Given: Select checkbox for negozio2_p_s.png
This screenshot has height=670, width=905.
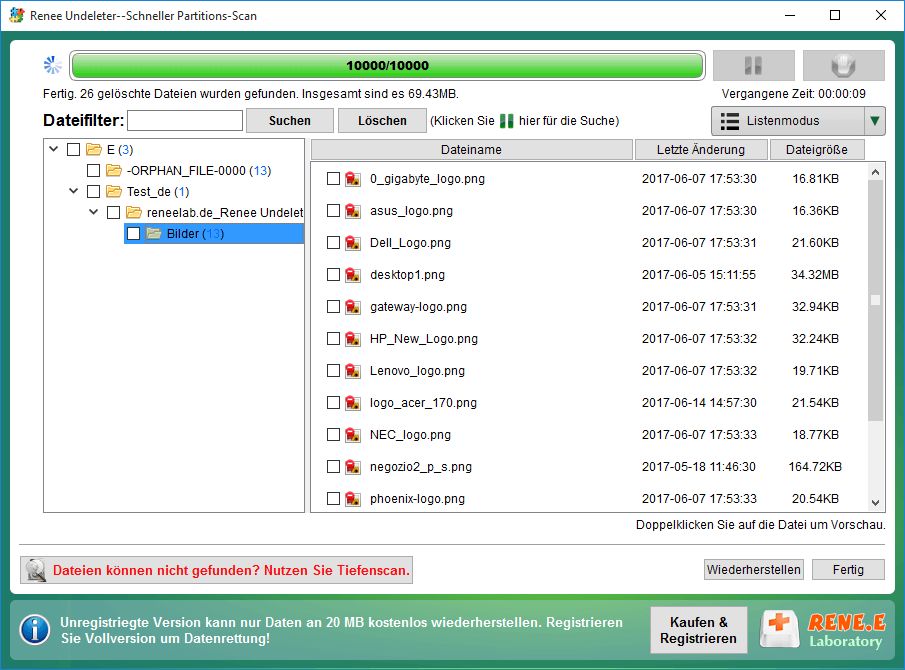Looking at the screenshot, I should click(x=333, y=467).
